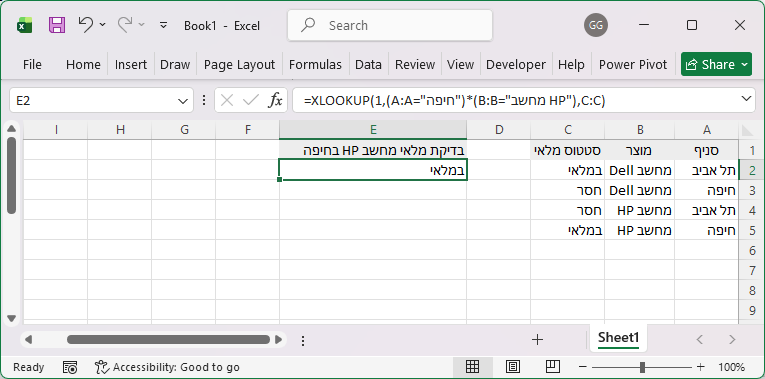The width and height of the screenshot is (765, 379).
Task: Save the workbook with the floppy icon
Action: [x=57, y=25]
